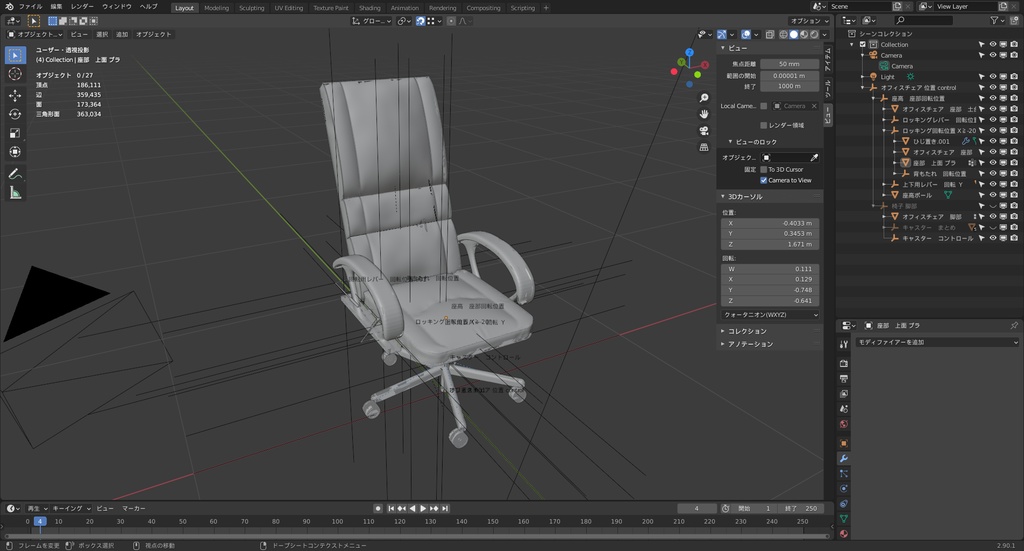Image resolution: width=1024 pixels, height=551 pixels.
Task: Open the Object Data green triangle tab
Action: click(x=844, y=518)
